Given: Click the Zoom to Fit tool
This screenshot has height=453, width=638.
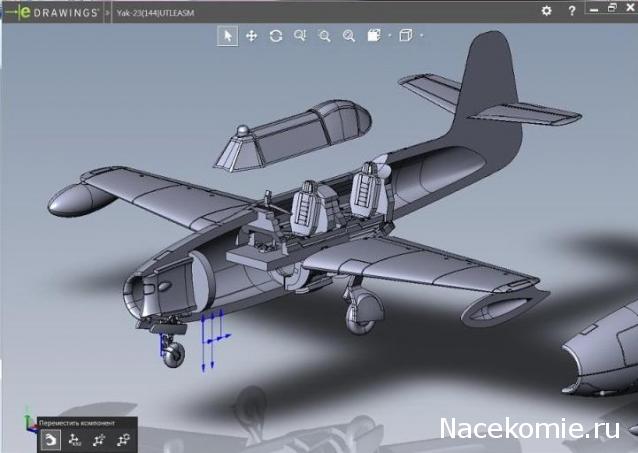Looking at the screenshot, I should click(x=348, y=36).
